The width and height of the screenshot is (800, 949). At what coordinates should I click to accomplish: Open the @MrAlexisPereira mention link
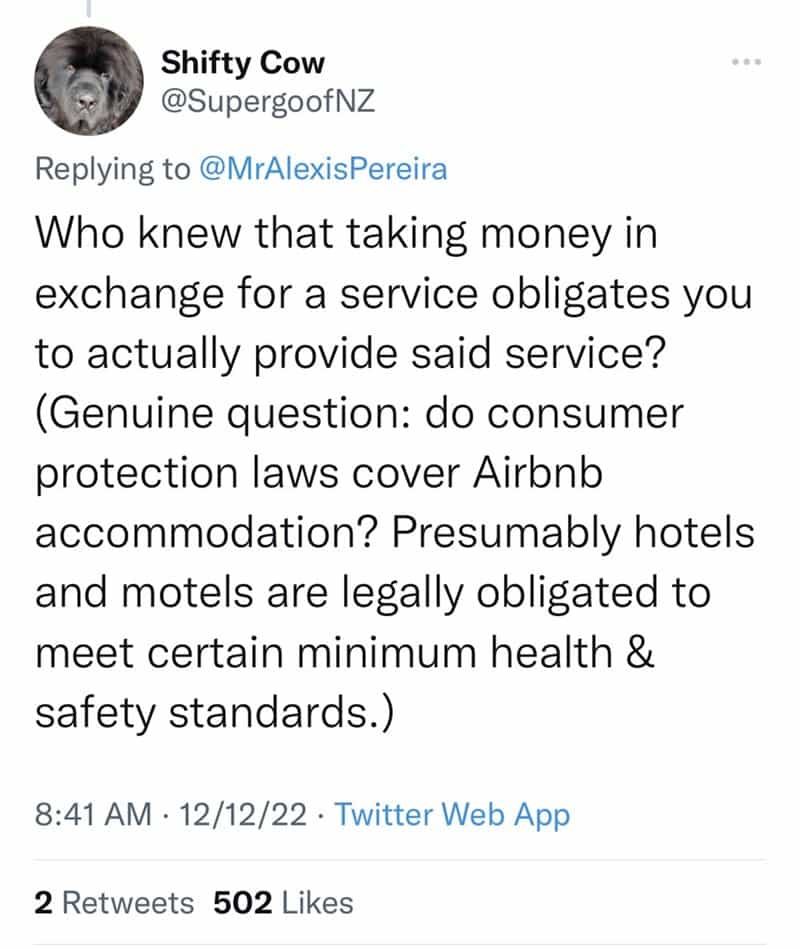[x=322, y=169]
